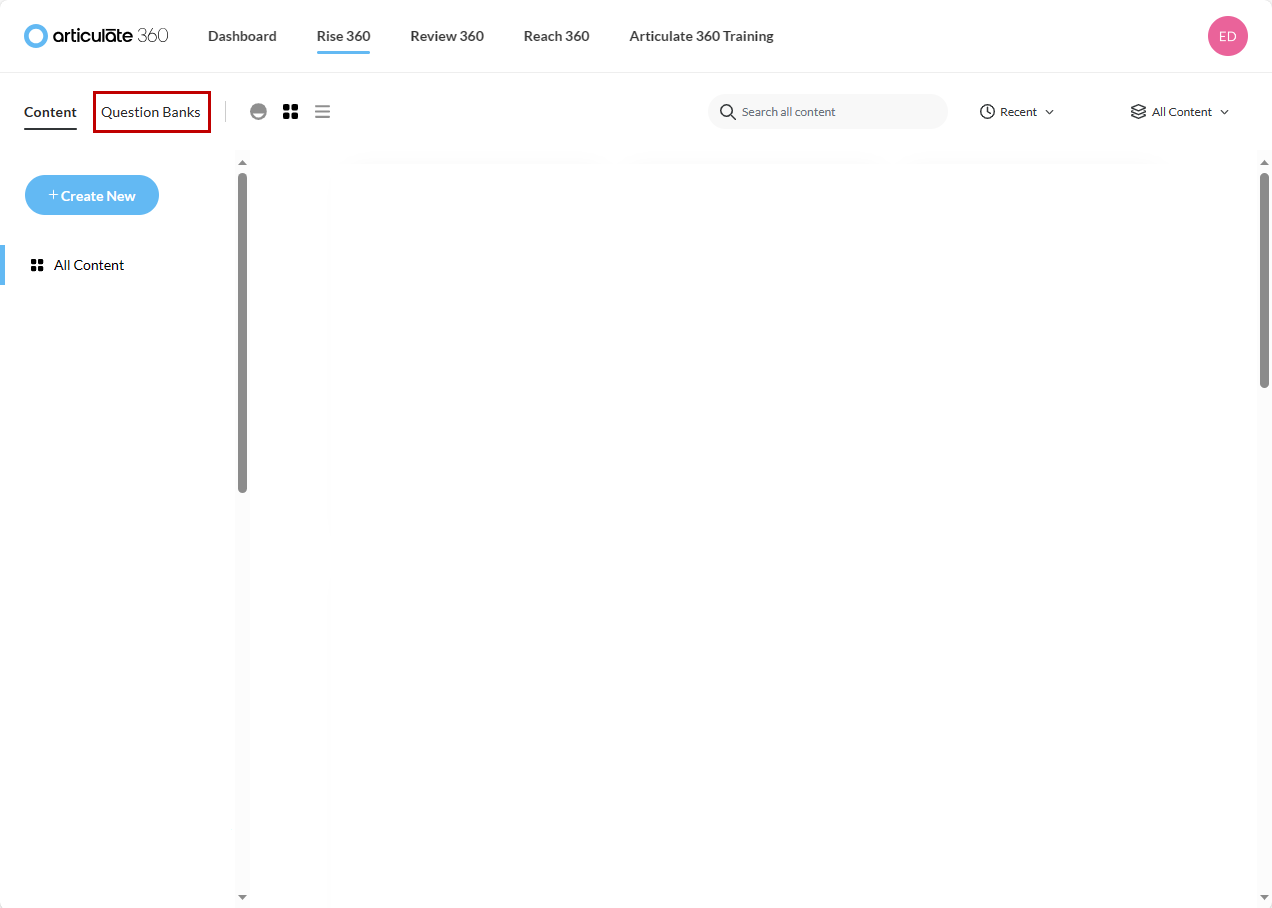This screenshot has width=1272, height=908.
Task: Focus the Search all content field
Action: tap(827, 112)
